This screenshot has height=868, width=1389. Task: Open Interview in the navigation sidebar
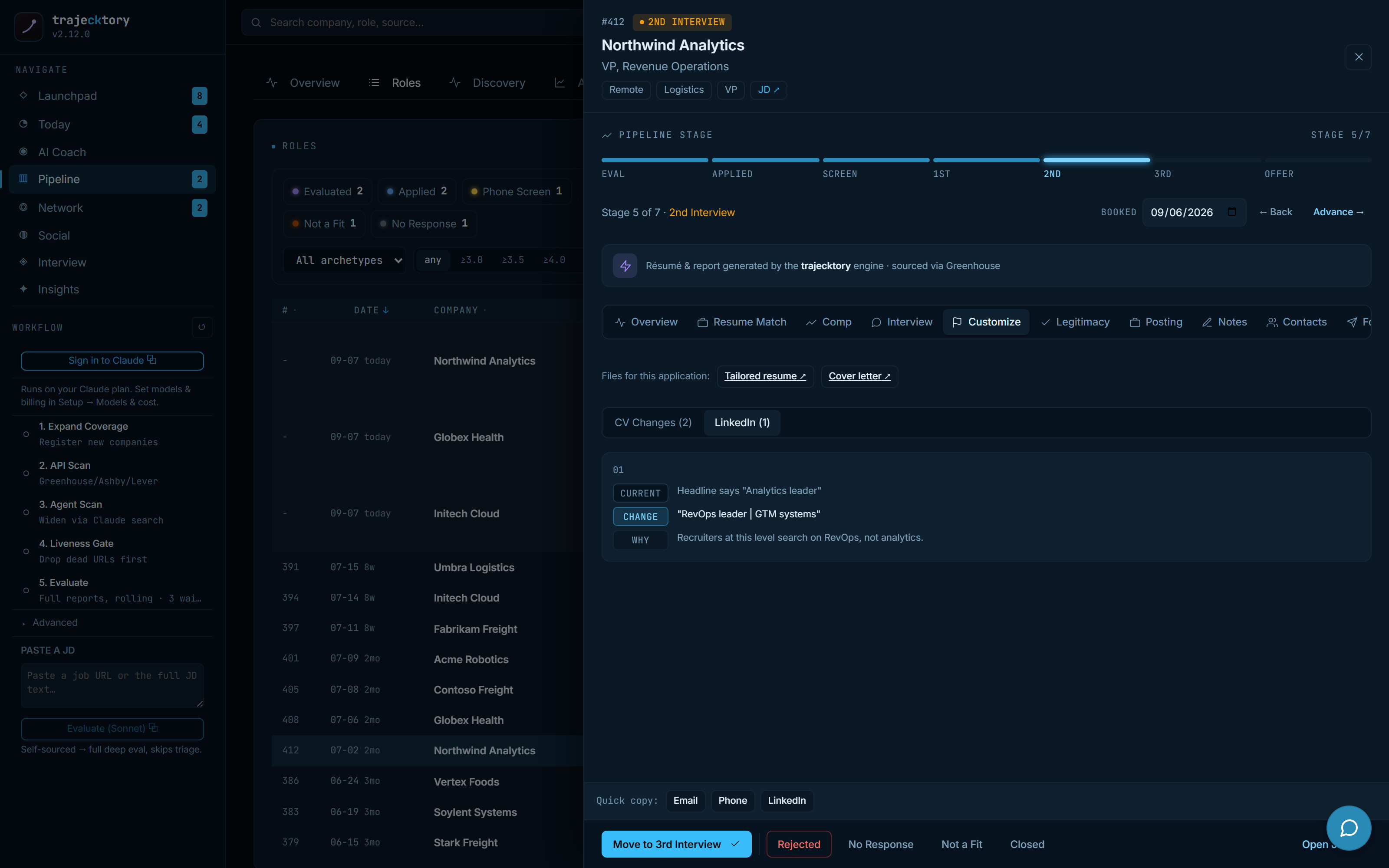tap(112, 262)
